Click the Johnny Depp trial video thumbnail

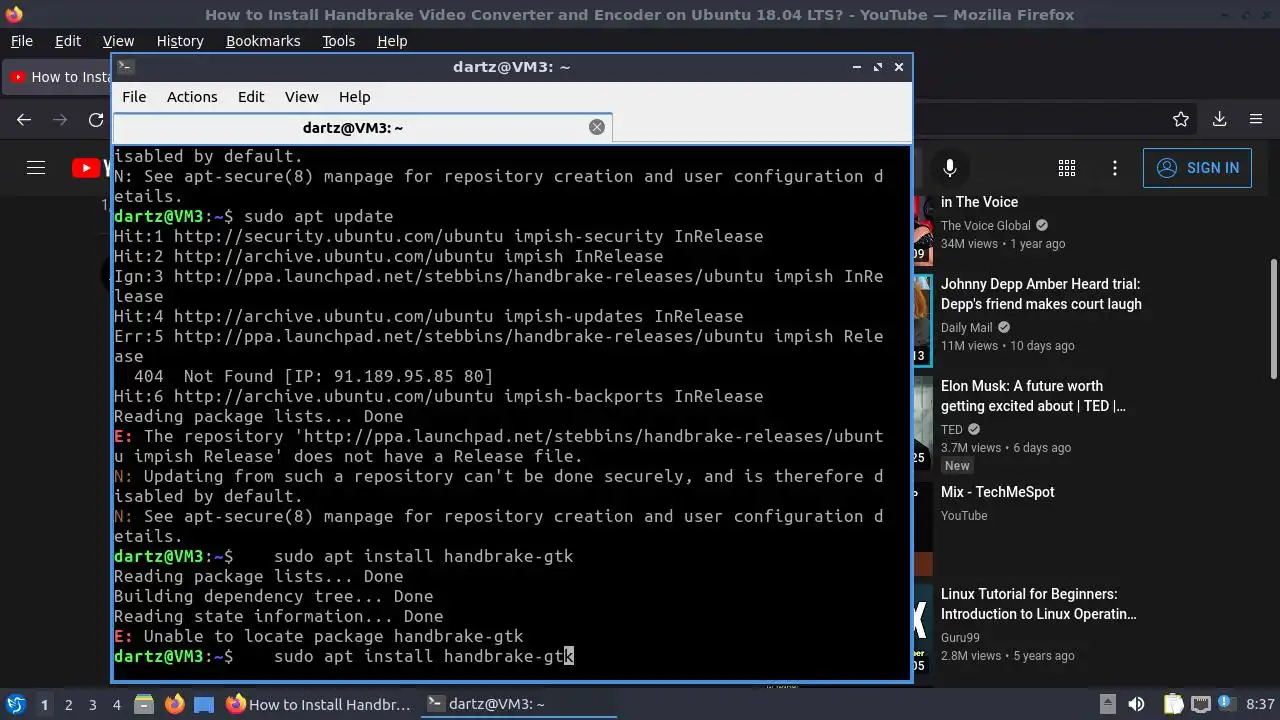[922, 320]
